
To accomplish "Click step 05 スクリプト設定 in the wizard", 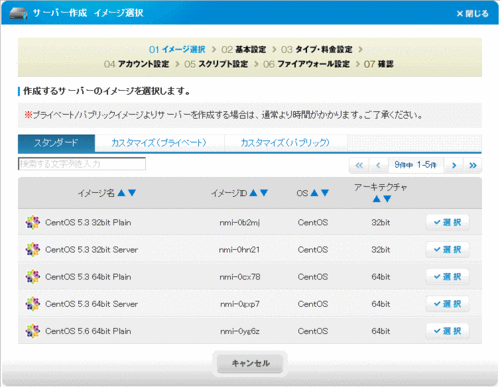I will pyautogui.click(x=216, y=64).
